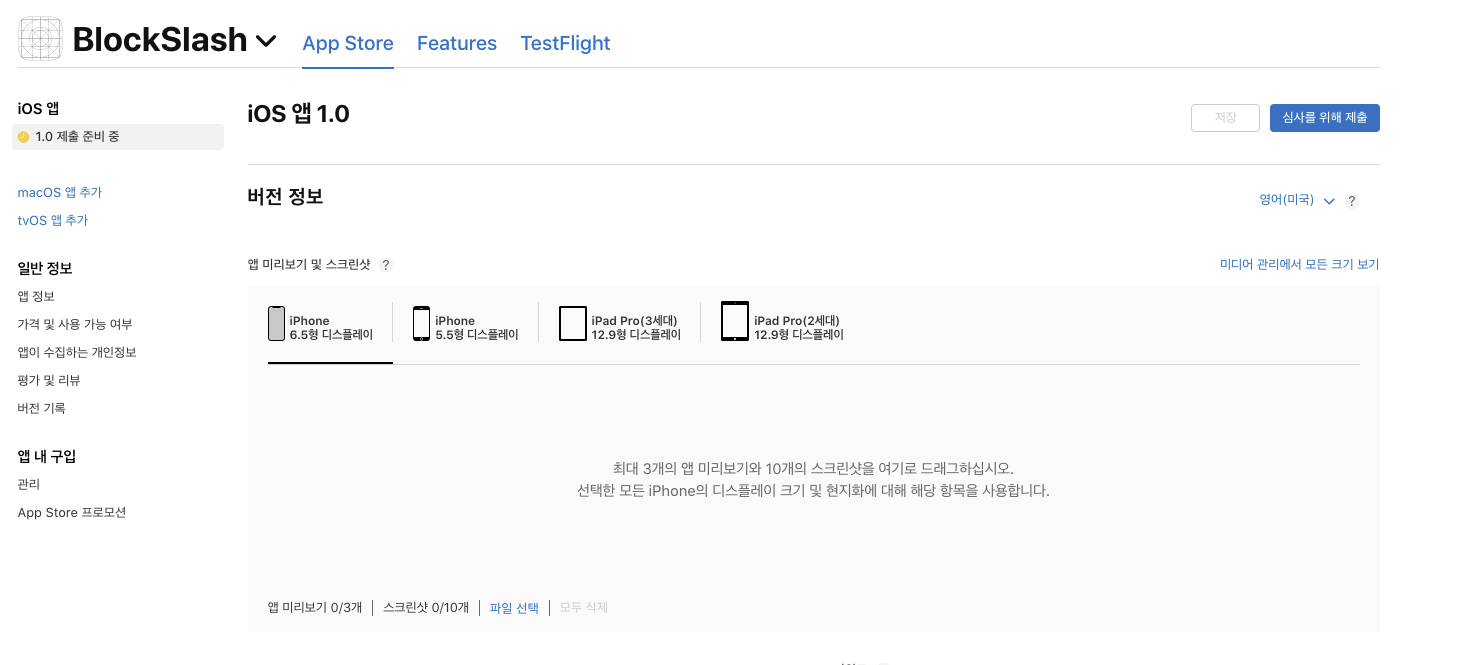
Task: Click the screenshot drop area instruction text
Action: [813, 479]
